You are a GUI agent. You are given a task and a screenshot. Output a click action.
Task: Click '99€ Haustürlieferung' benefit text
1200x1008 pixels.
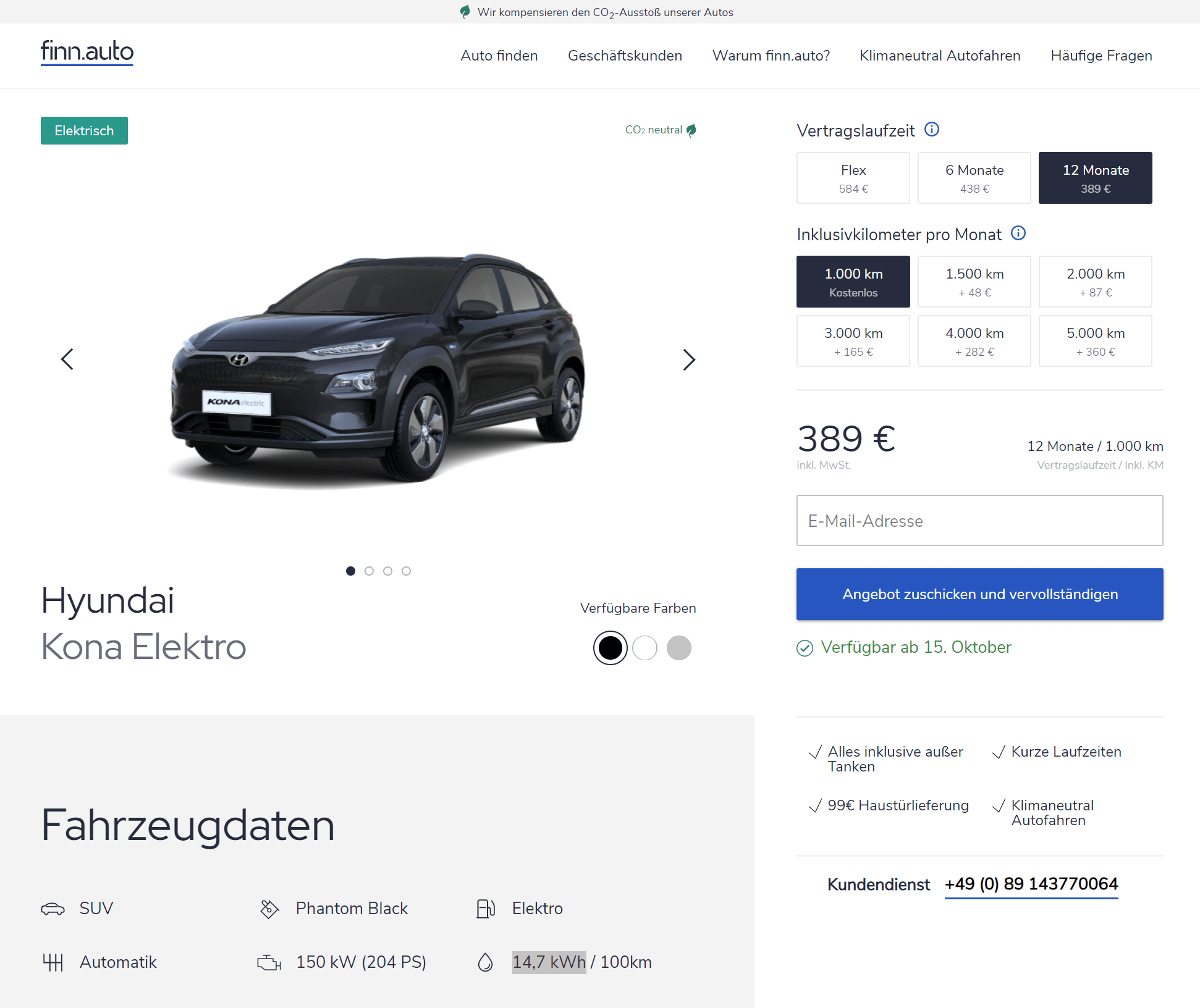pyautogui.click(x=898, y=805)
